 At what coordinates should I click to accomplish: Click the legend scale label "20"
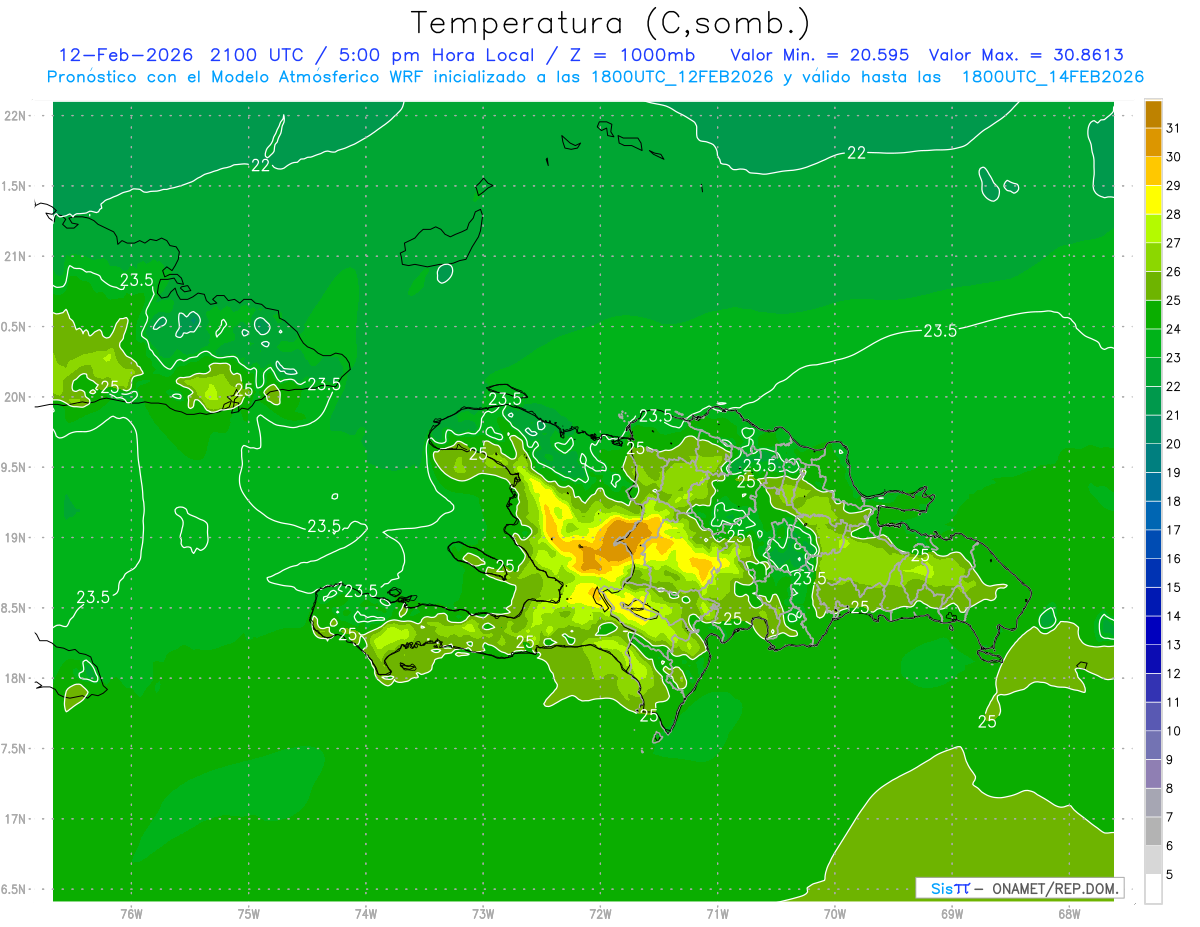click(1174, 444)
